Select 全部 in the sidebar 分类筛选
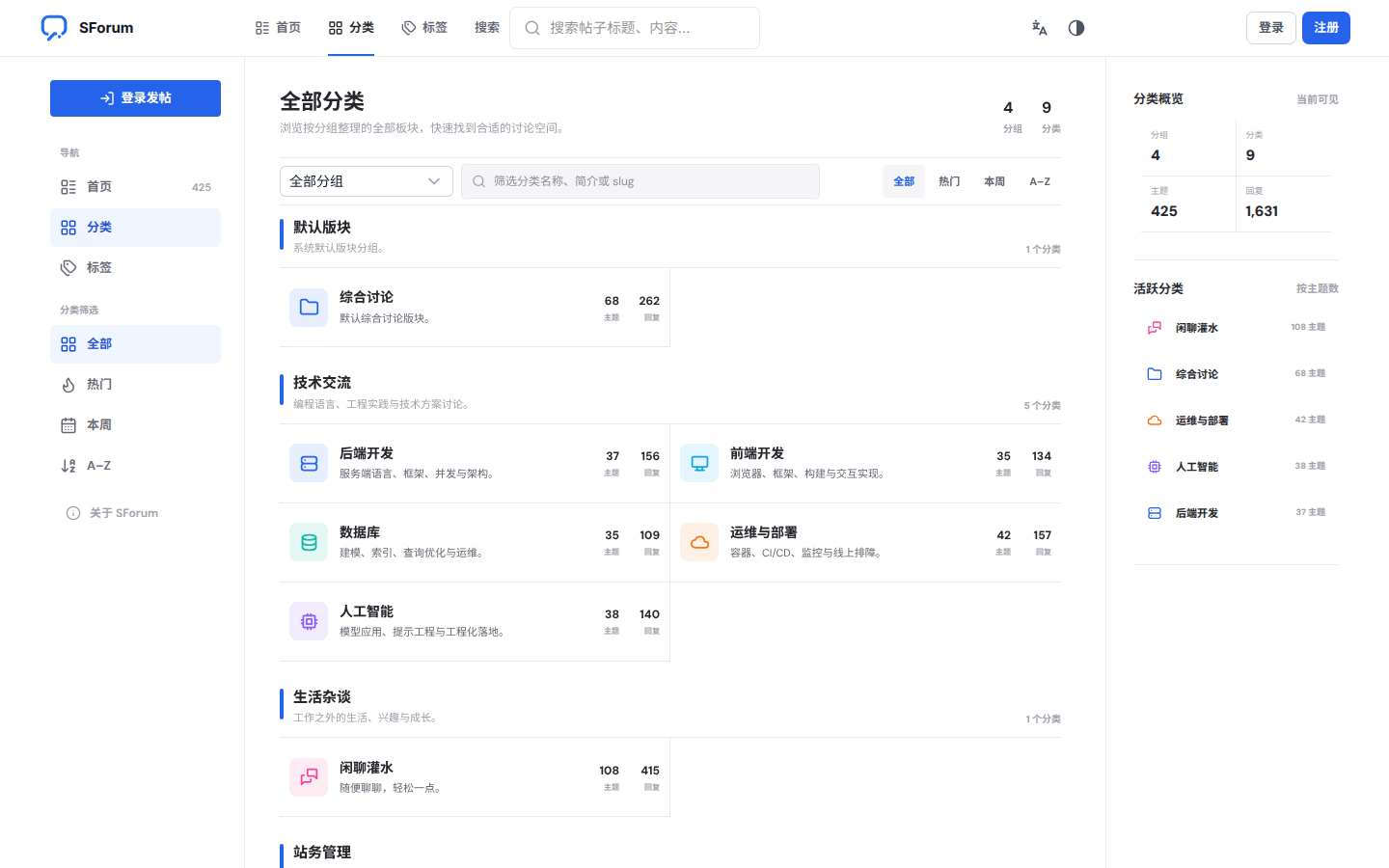The width and height of the screenshot is (1389, 868). [135, 344]
